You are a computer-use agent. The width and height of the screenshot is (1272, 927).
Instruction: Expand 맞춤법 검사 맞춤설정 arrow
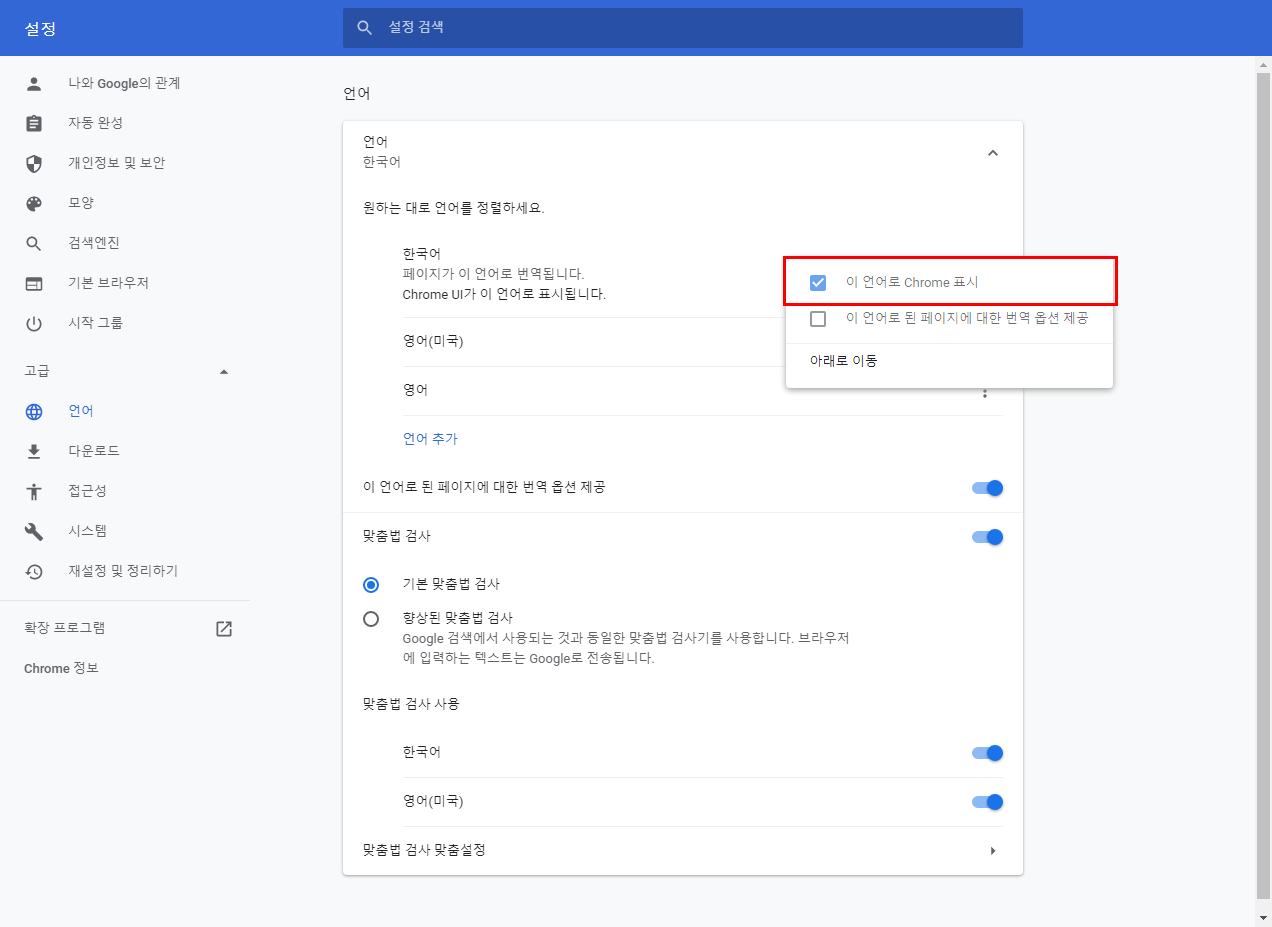coord(992,851)
